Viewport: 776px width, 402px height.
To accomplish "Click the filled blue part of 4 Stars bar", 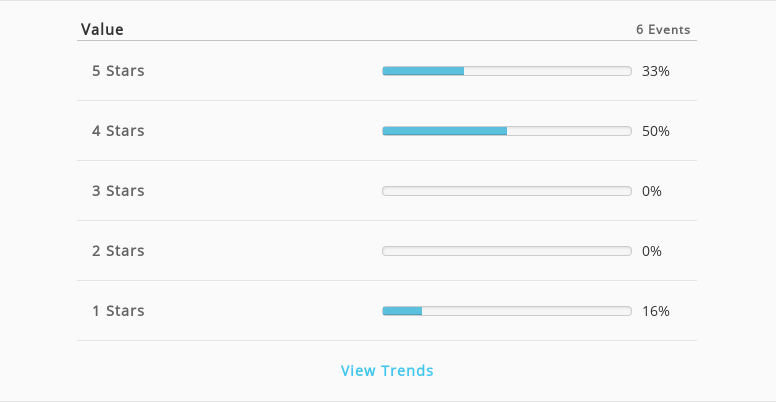I will (x=444, y=131).
